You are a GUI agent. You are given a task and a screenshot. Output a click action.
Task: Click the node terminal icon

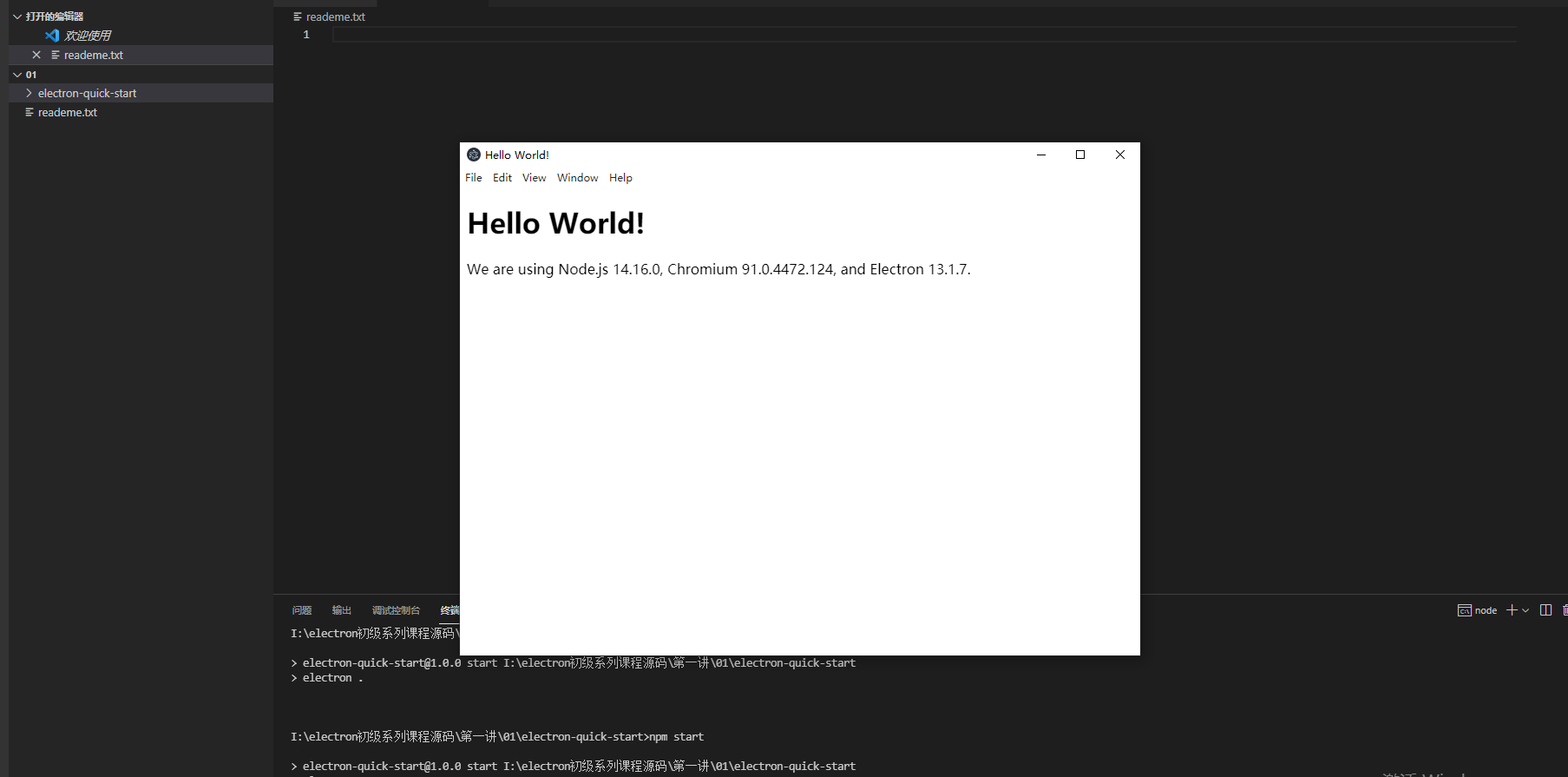point(1465,610)
